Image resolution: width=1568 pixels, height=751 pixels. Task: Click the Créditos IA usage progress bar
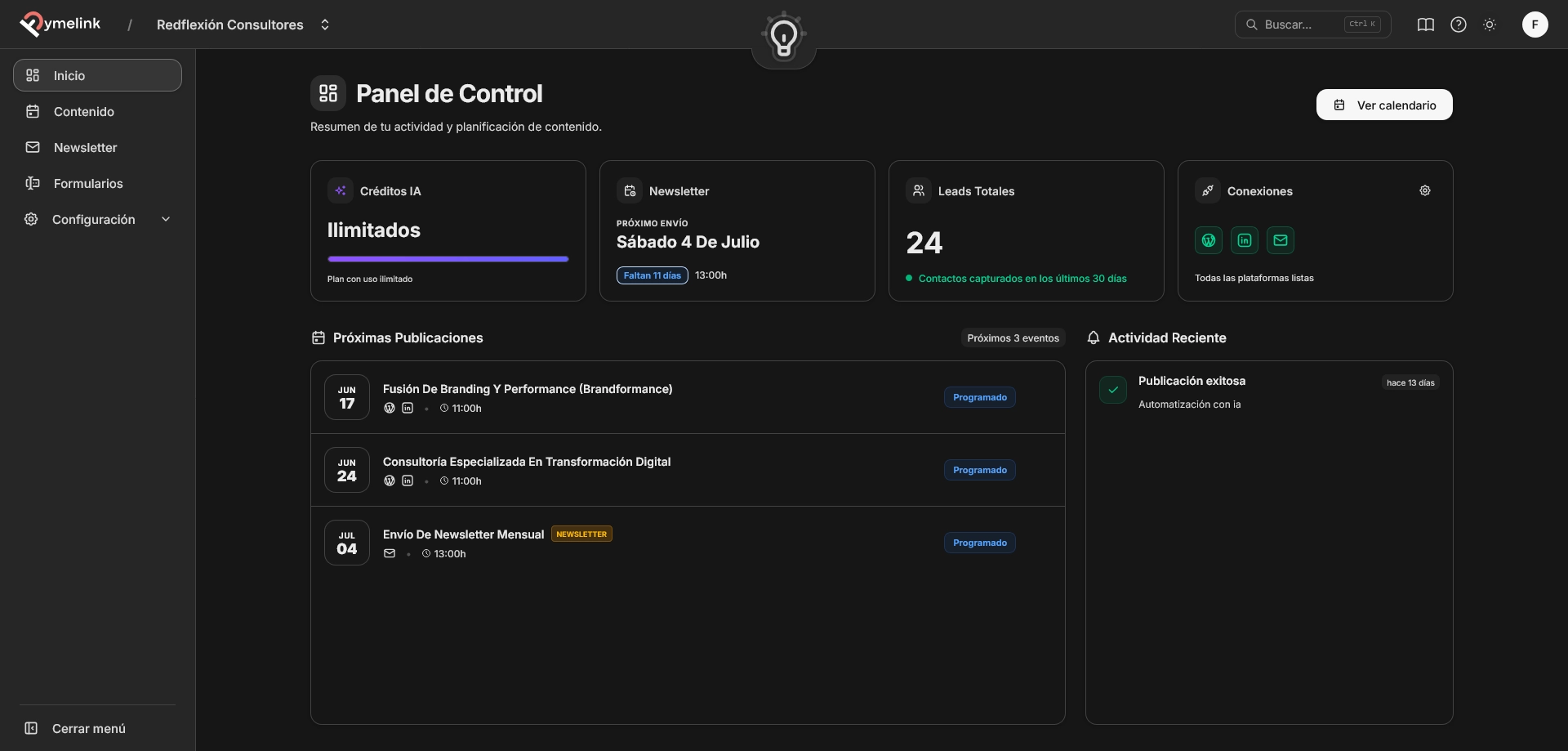448,259
